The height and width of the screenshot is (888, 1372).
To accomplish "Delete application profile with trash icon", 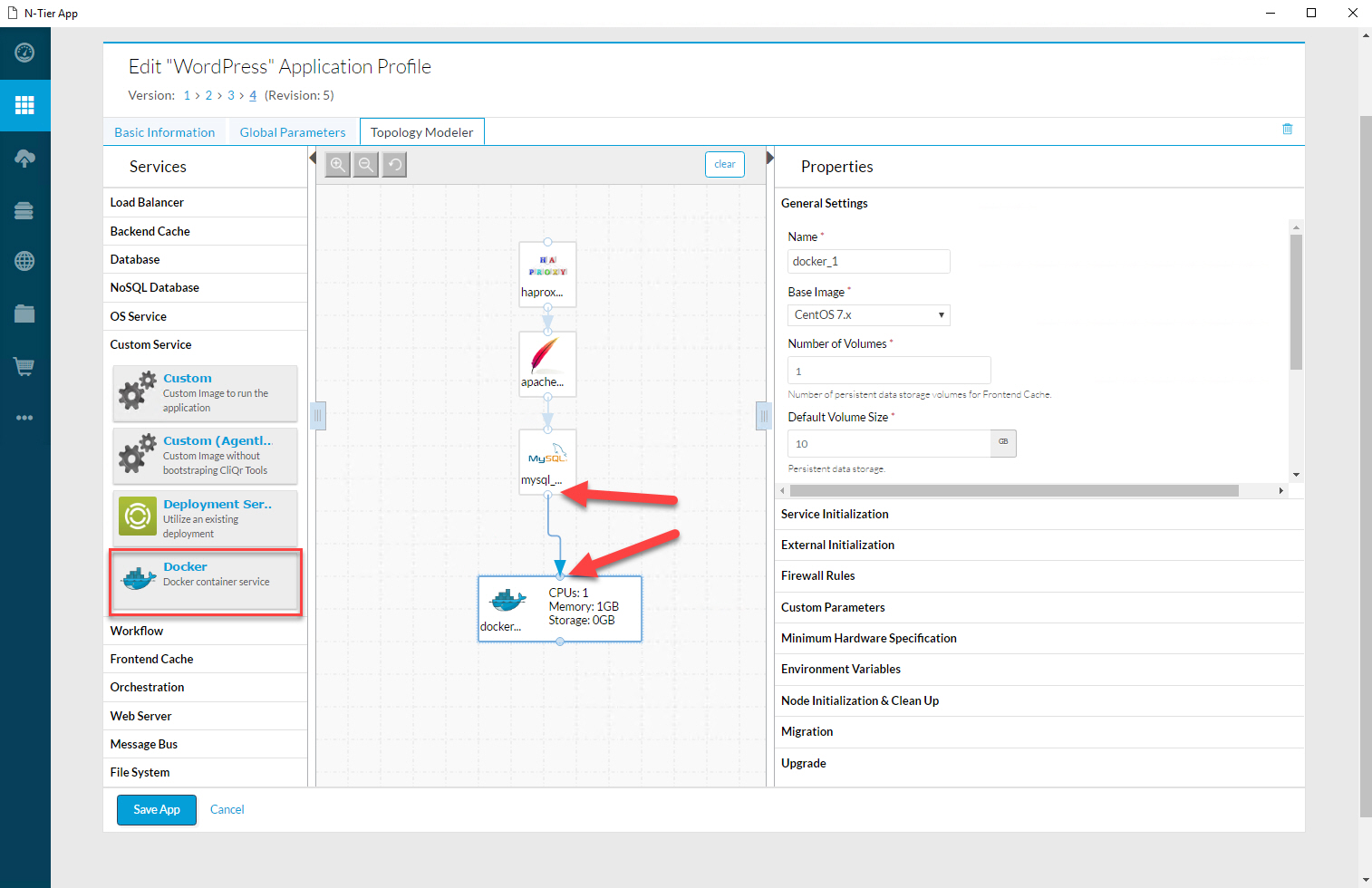I will click(x=1287, y=130).
